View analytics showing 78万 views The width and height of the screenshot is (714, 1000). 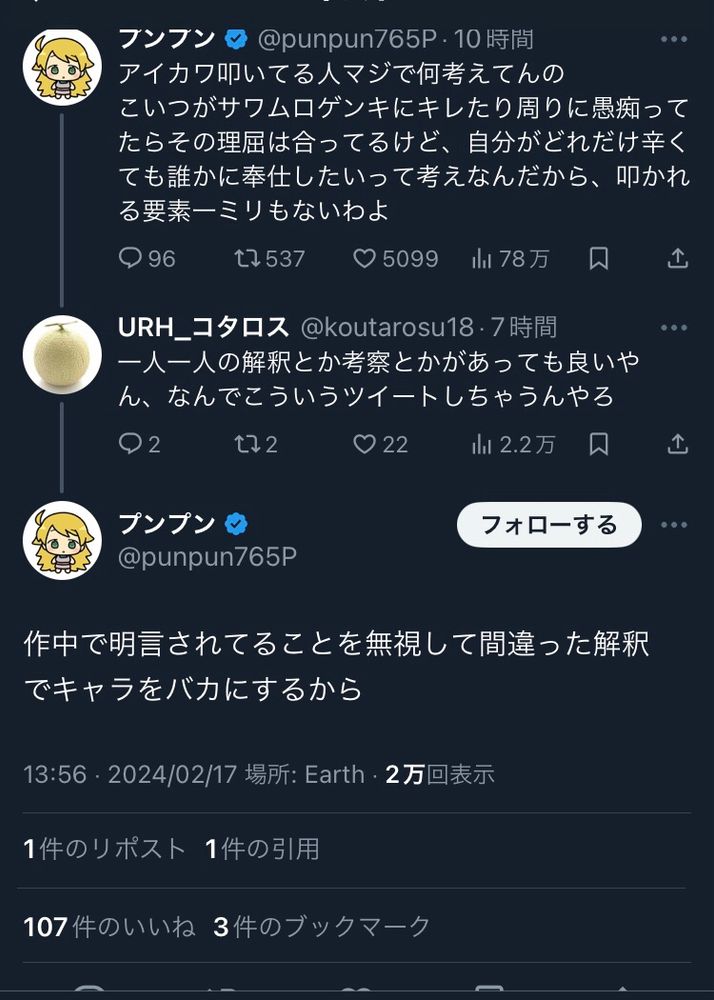click(x=510, y=258)
